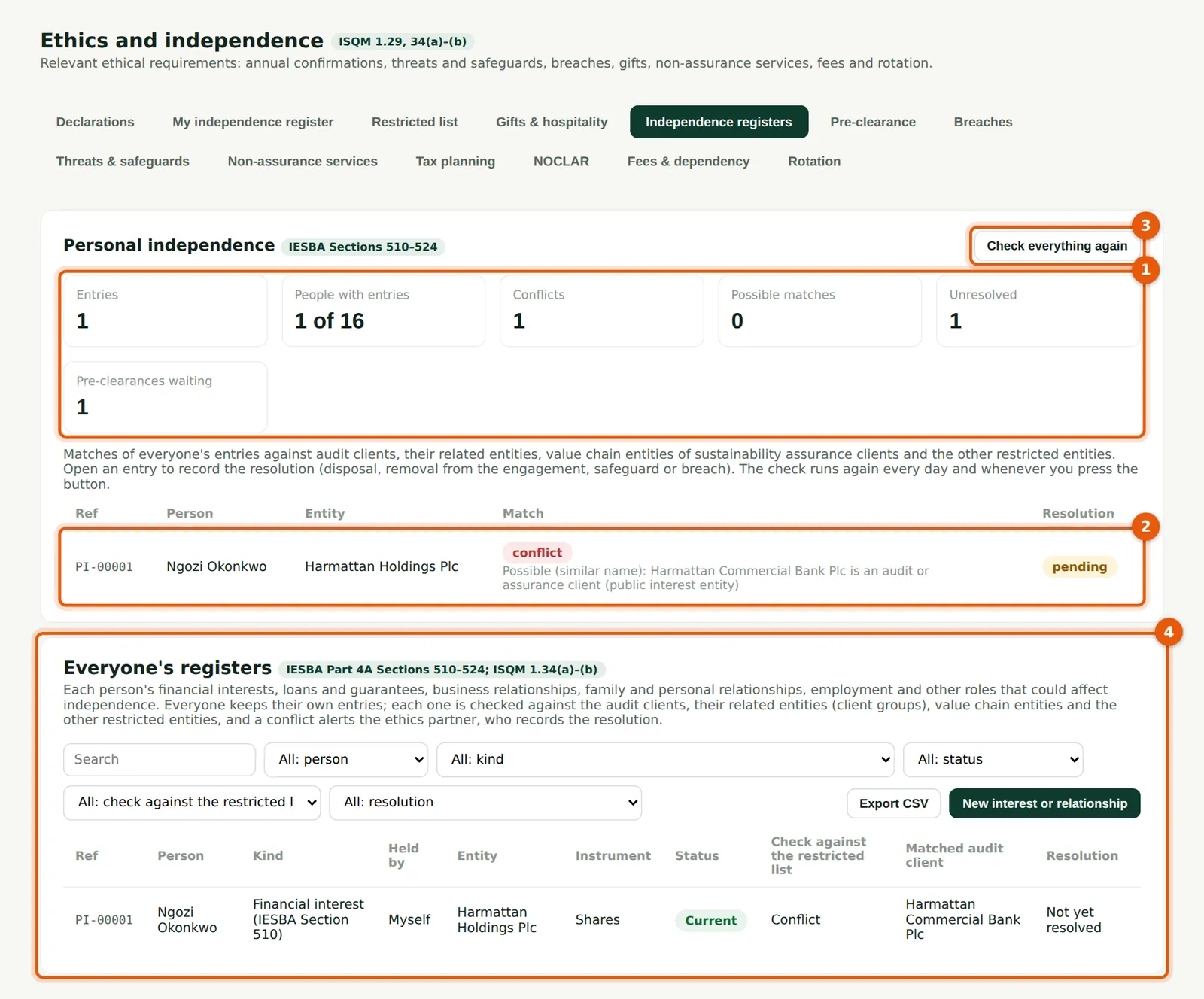Switch to the Breaches tab
The width and height of the screenshot is (1204, 999).
983,122
